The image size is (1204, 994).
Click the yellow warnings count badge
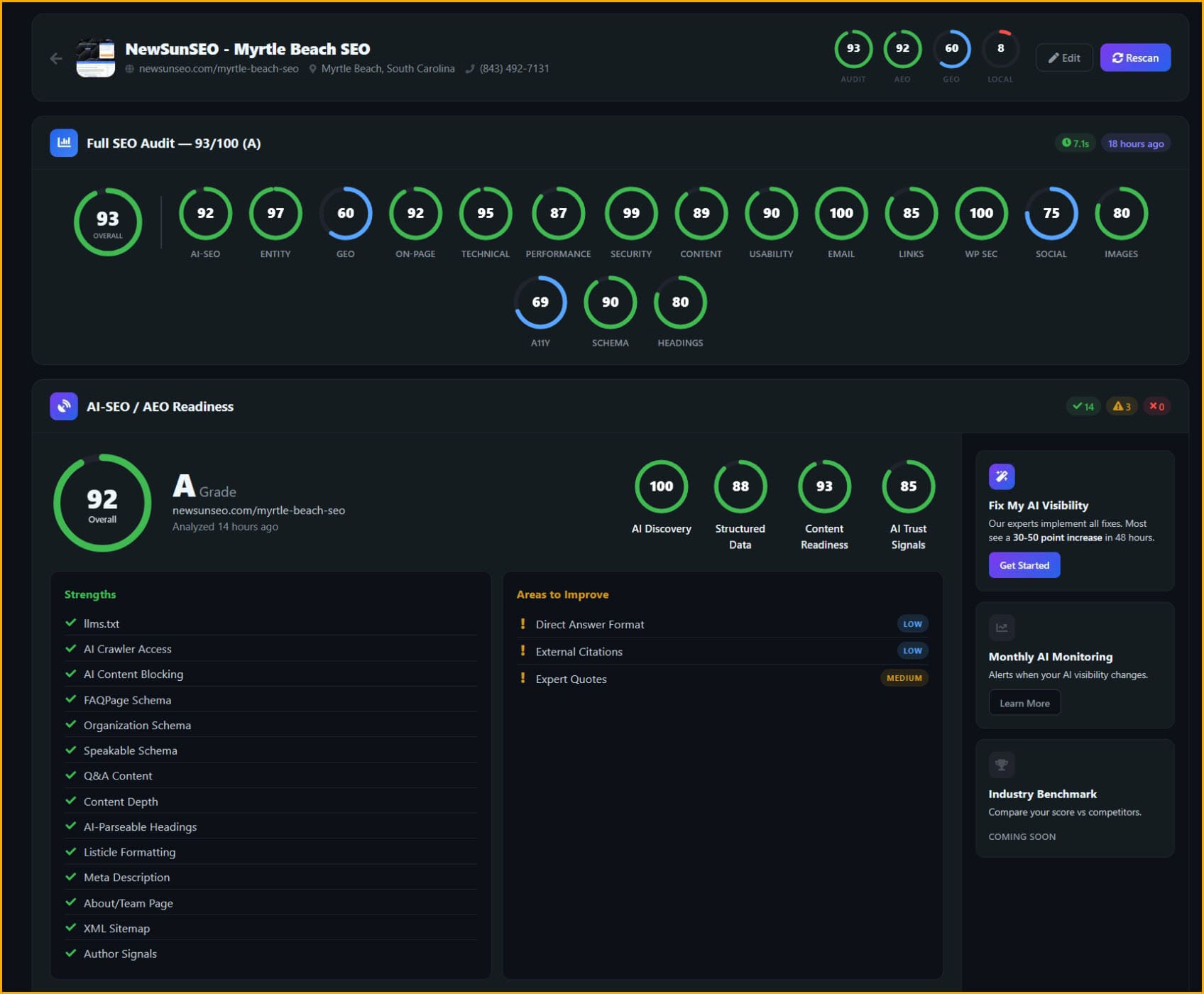point(1122,406)
